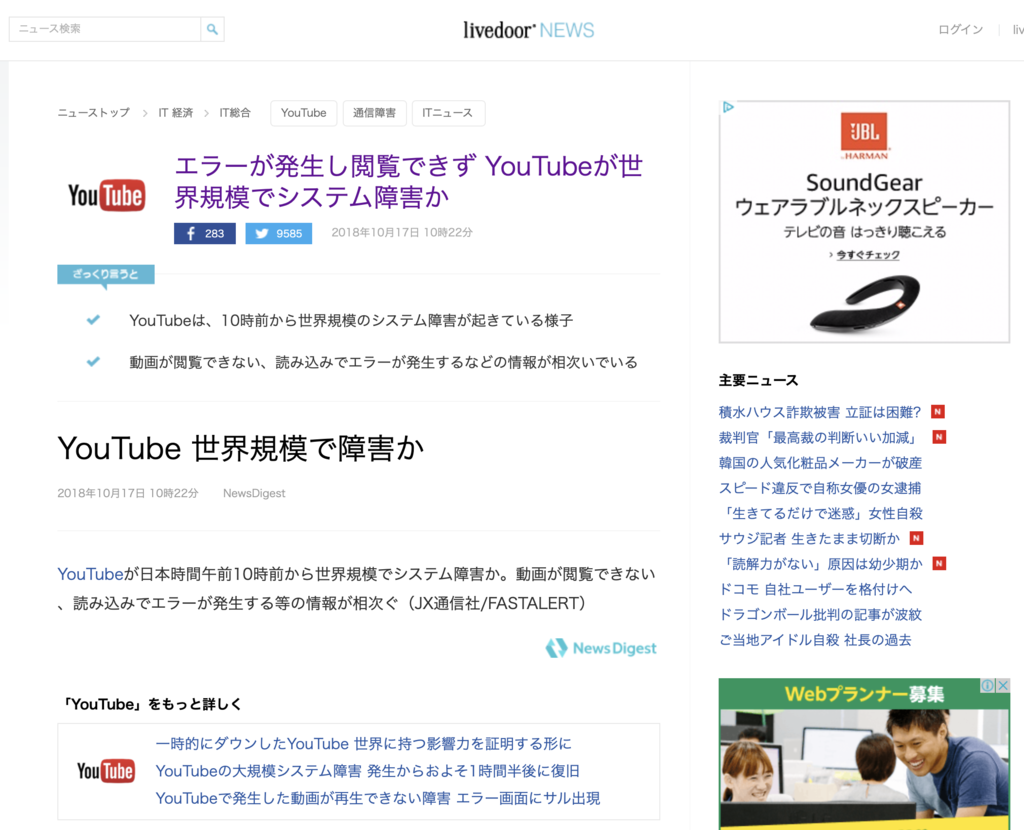The height and width of the screenshot is (830, 1024).
Task: Open サワジ記者 生きたまま切断か link
Action: (x=809, y=539)
